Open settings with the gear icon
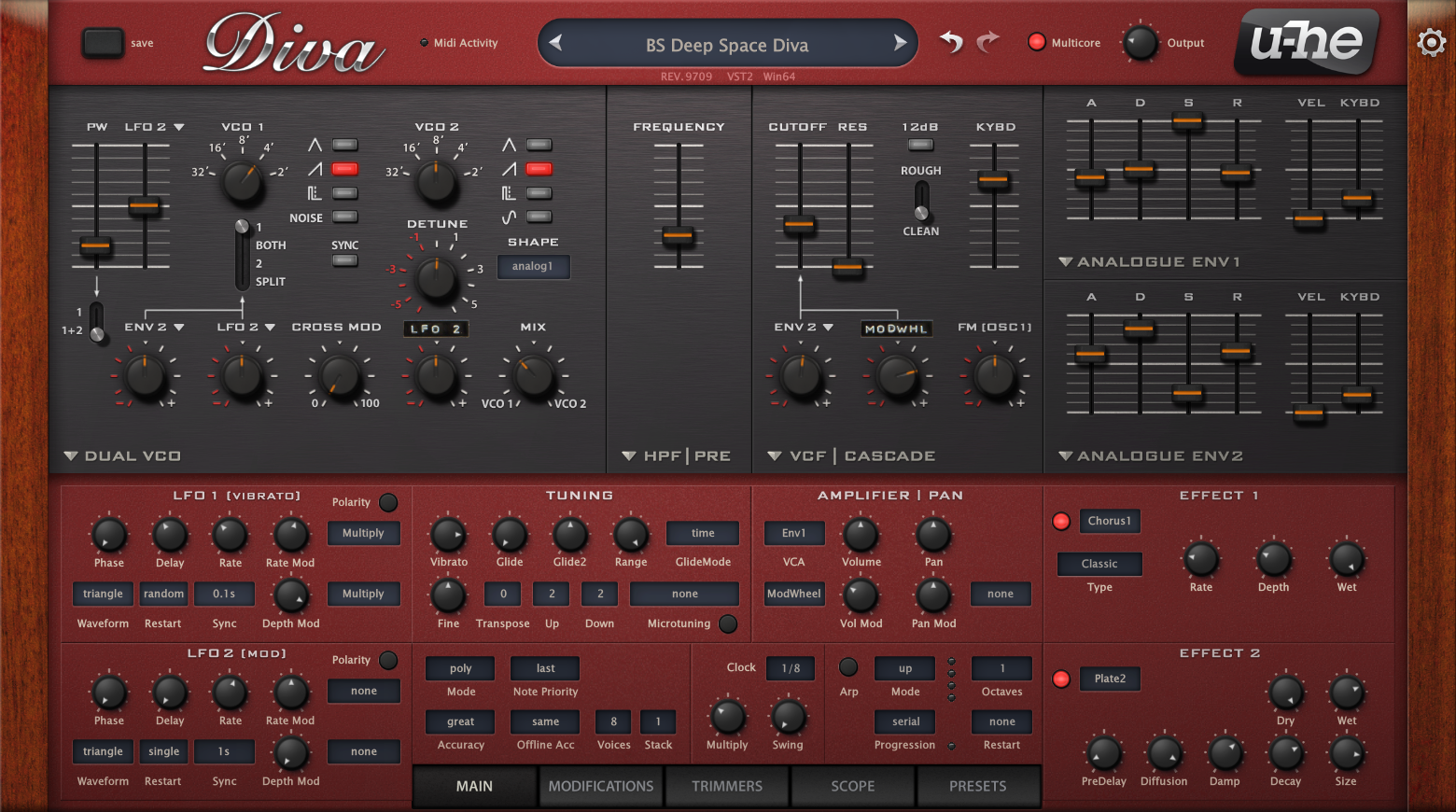1456x812 pixels. [1431, 42]
